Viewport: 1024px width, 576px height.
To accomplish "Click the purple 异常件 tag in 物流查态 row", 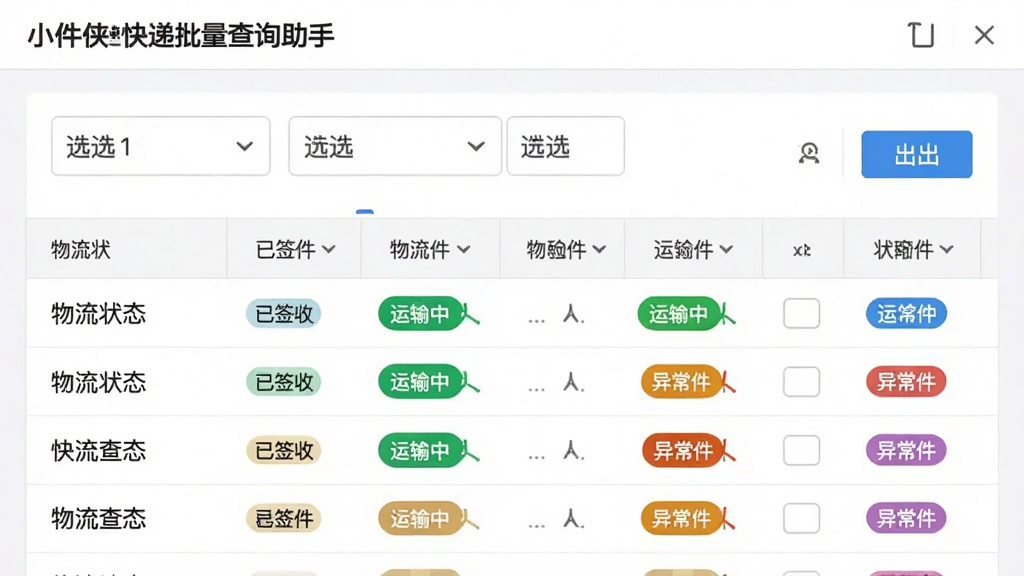I will point(906,519).
